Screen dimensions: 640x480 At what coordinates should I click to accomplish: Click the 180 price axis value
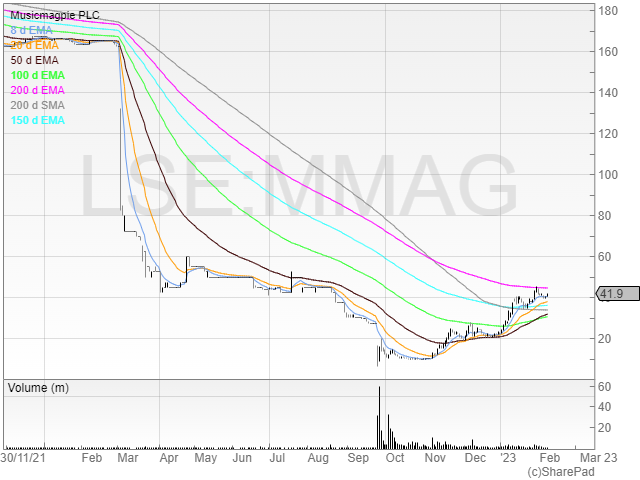point(608,11)
